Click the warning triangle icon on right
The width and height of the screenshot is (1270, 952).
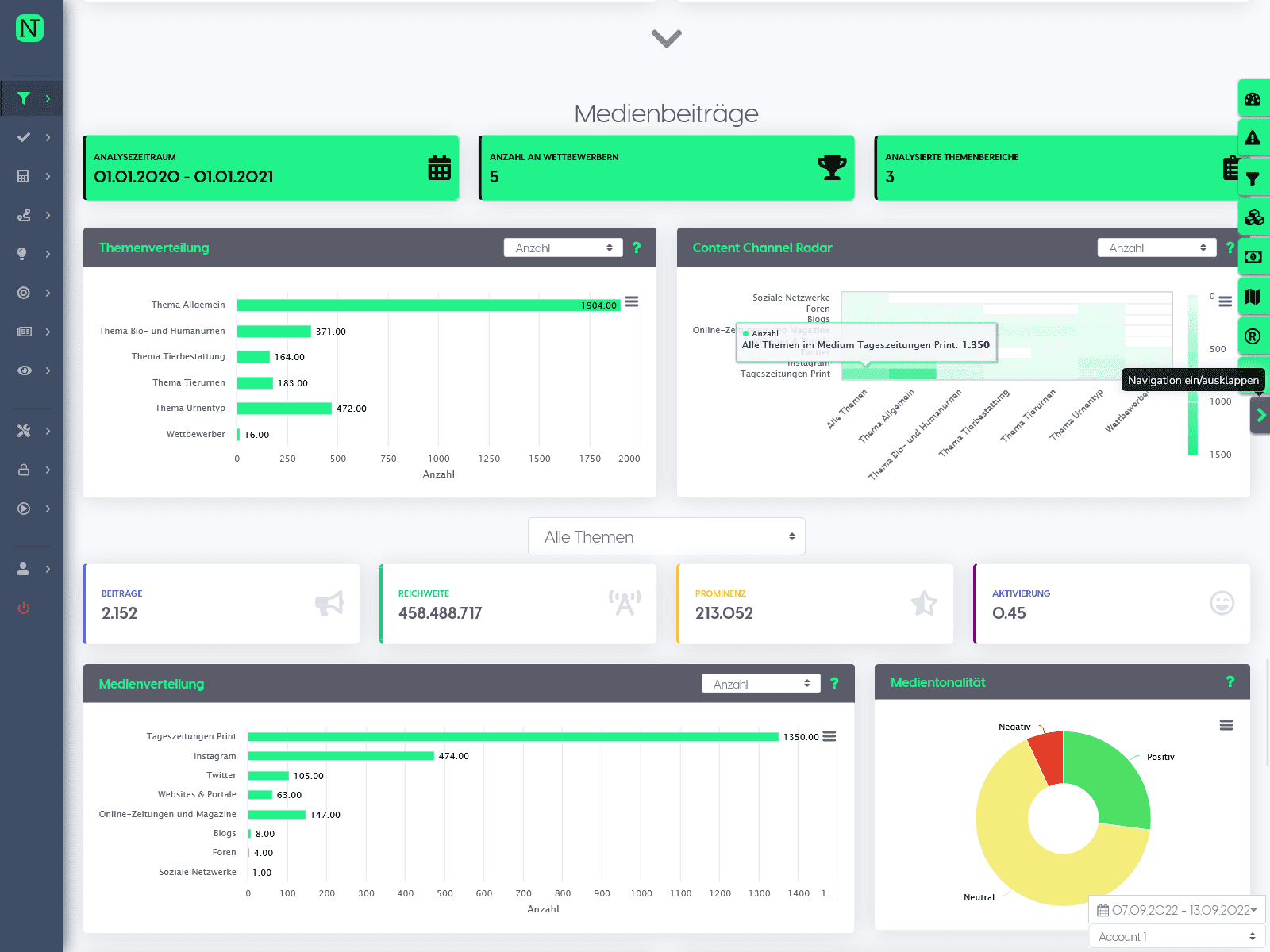(1253, 138)
